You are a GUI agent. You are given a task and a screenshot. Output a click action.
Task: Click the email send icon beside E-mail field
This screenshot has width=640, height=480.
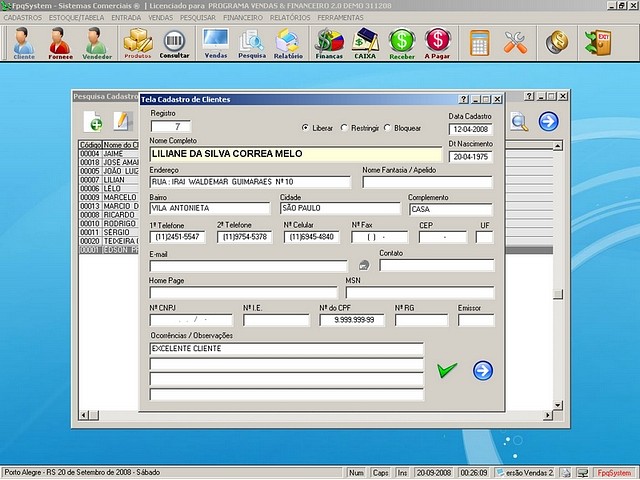pyautogui.click(x=364, y=265)
